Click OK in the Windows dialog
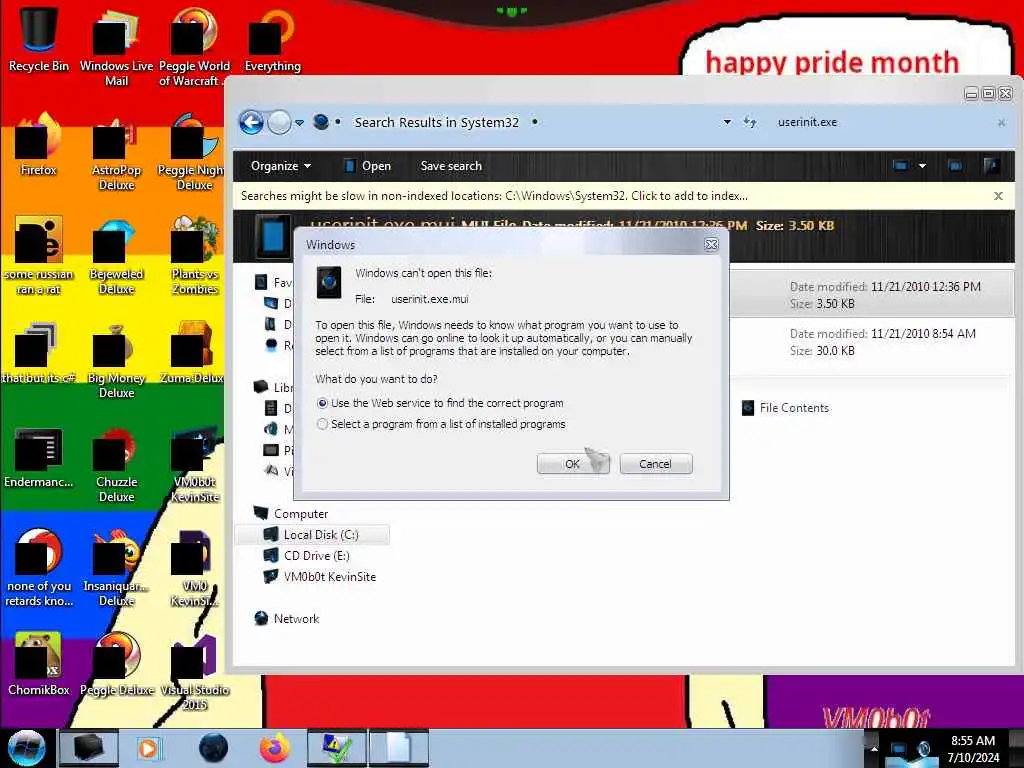Screen dimensions: 1024x768 [x=573, y=464]
